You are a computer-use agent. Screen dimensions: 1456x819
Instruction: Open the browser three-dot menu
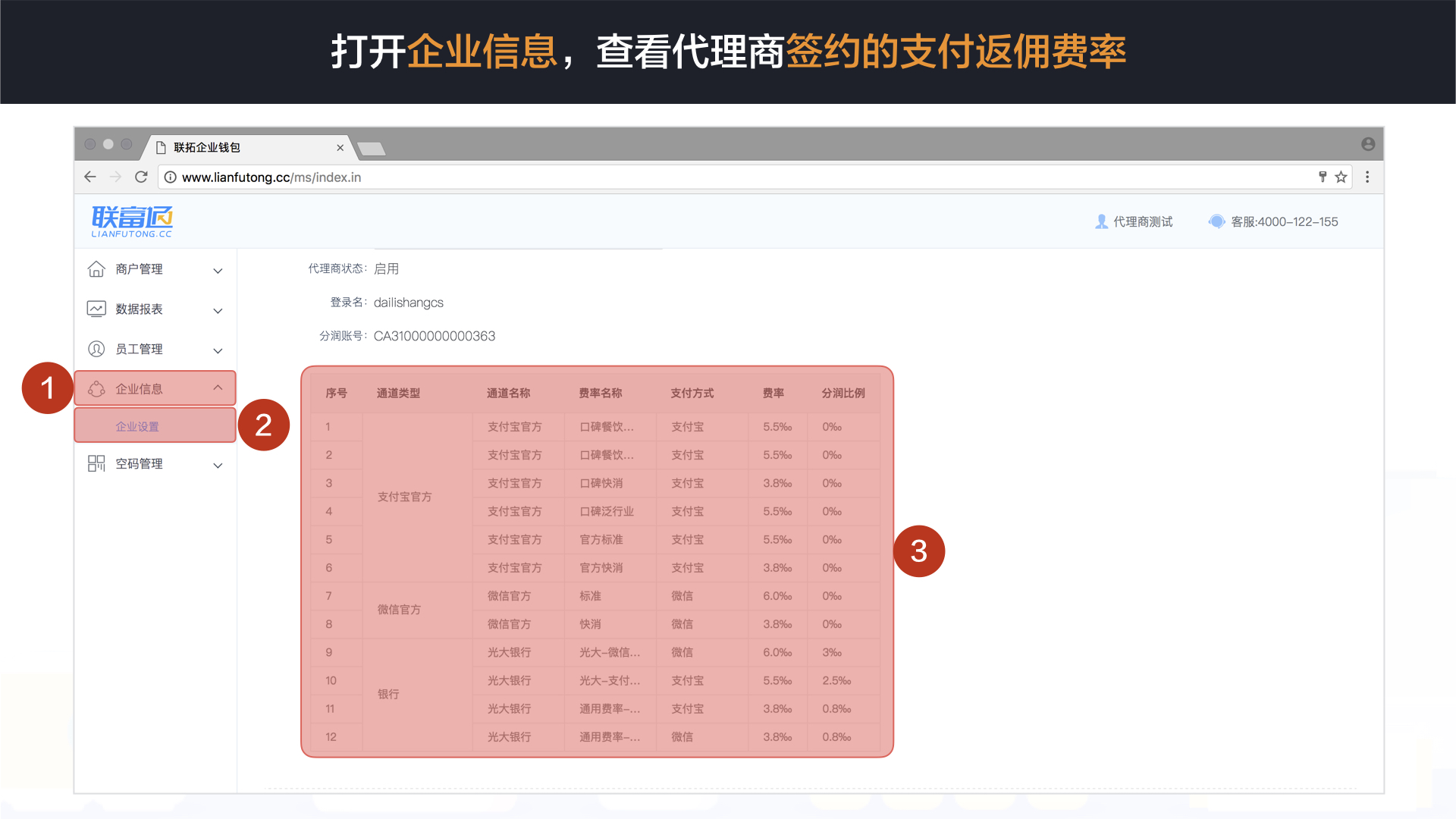pos(1367,177)
